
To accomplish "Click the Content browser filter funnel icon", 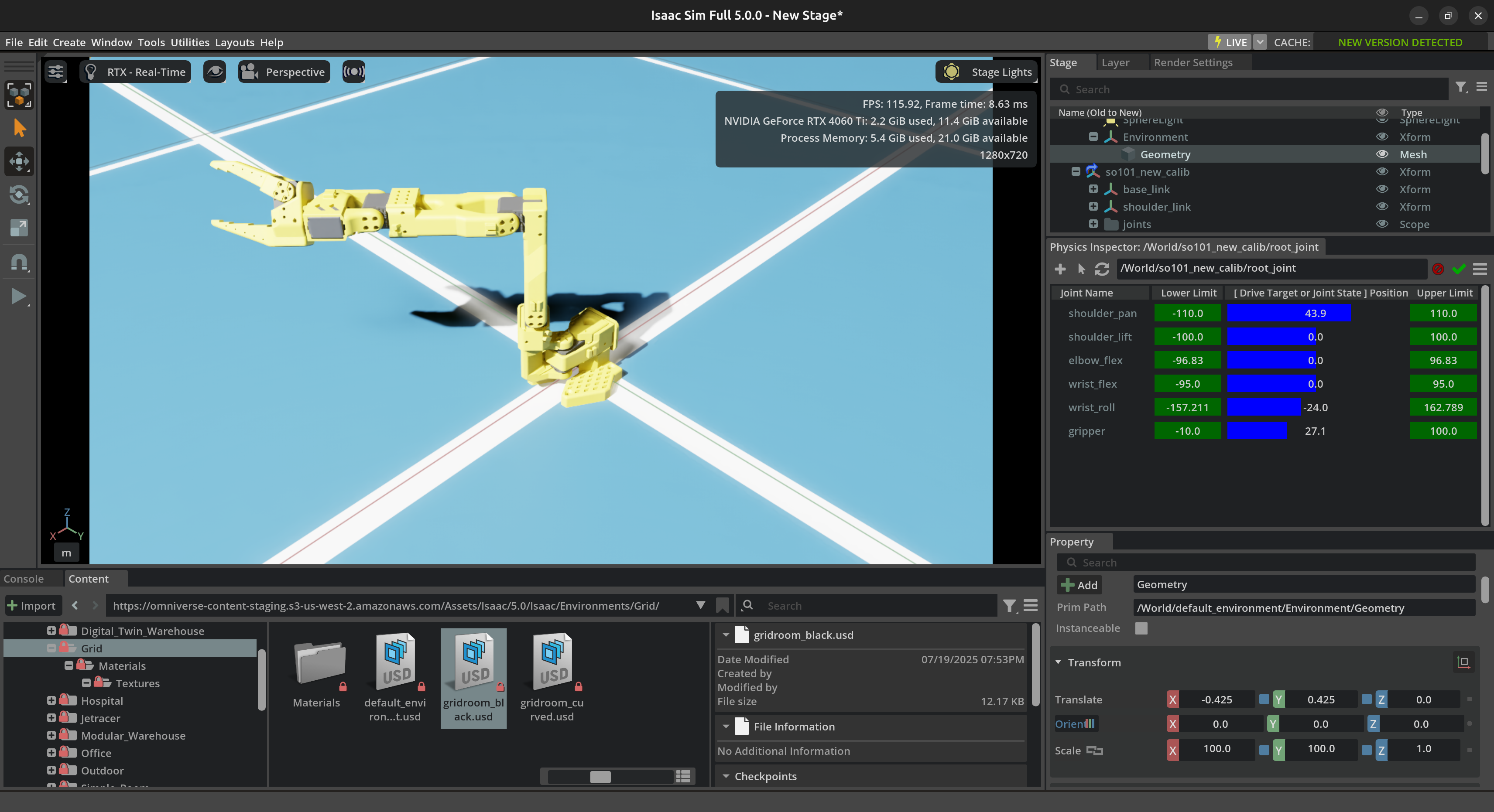I will click(1009, 605).
